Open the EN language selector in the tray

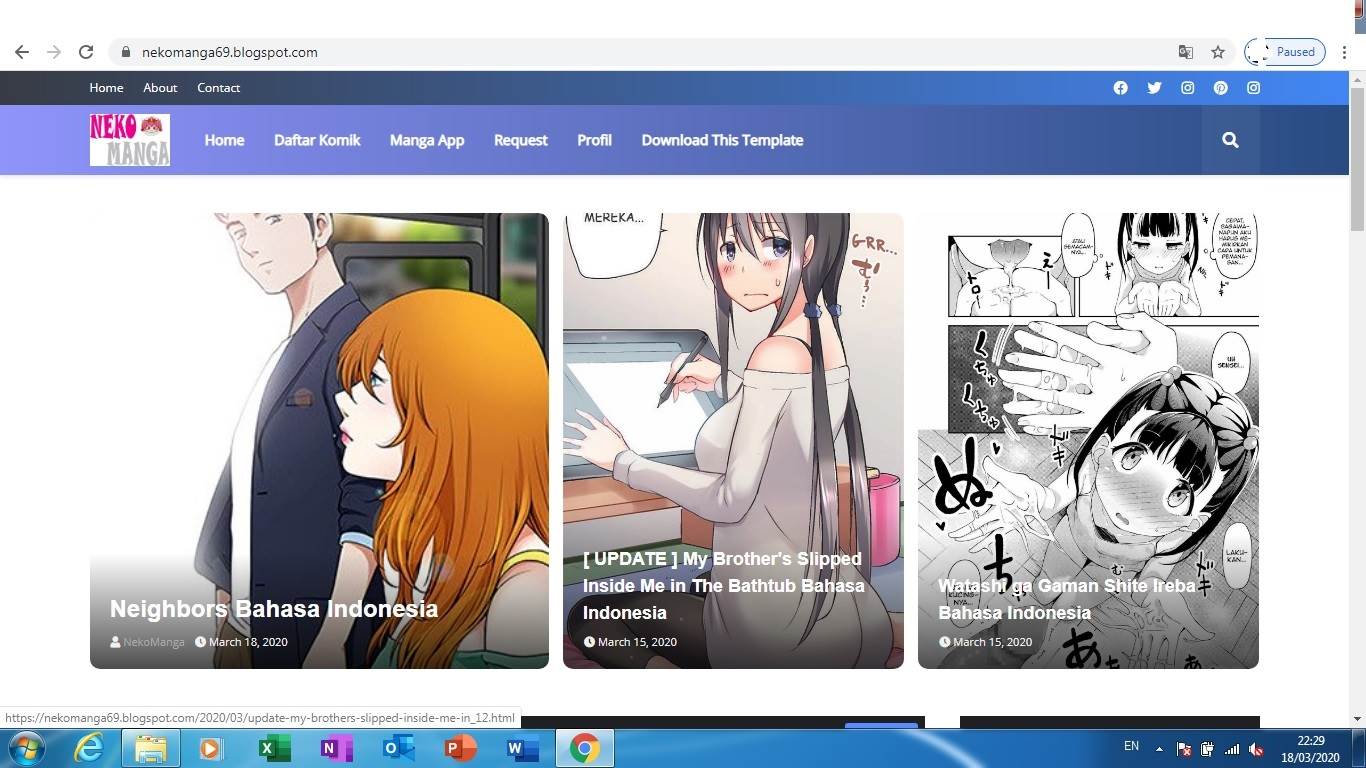[x=1131, y=747]
